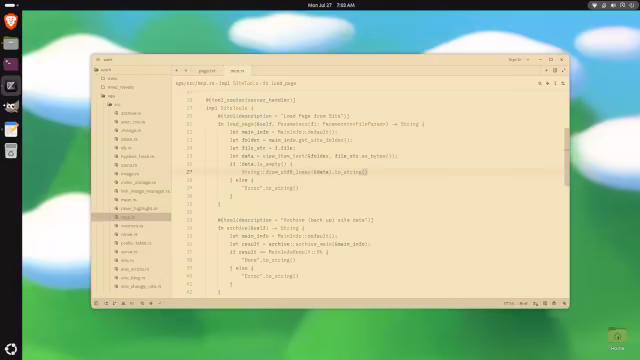Click the diagnostics checkmark in status bar
This screenshot has width=640, height=360.
(160, 303)
